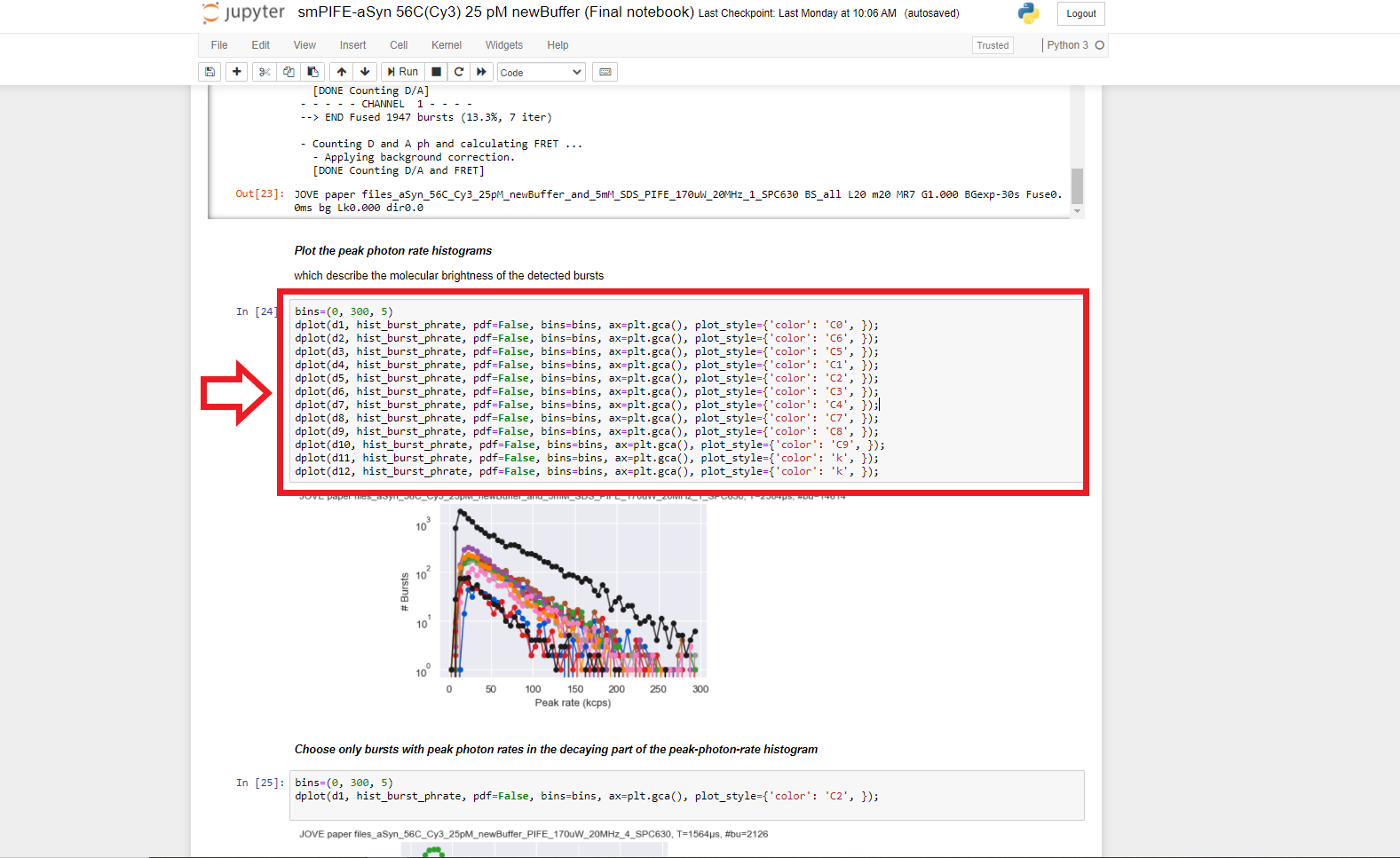Screen dimensions: 1400x858
Task: Place cursor on the dplot(d2 code line
Action: point(587,338)
